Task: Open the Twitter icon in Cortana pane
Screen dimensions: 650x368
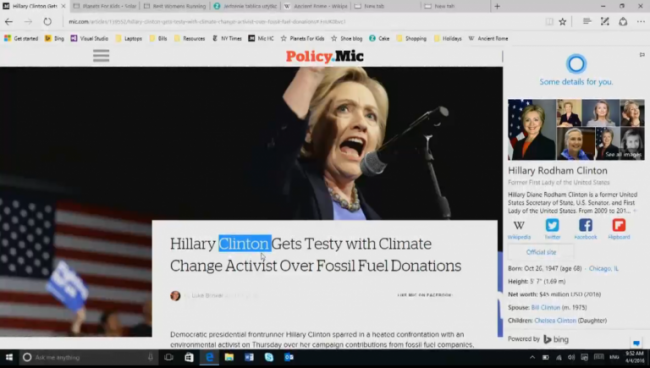Action: pyautogui.click(x=552, y=229)
